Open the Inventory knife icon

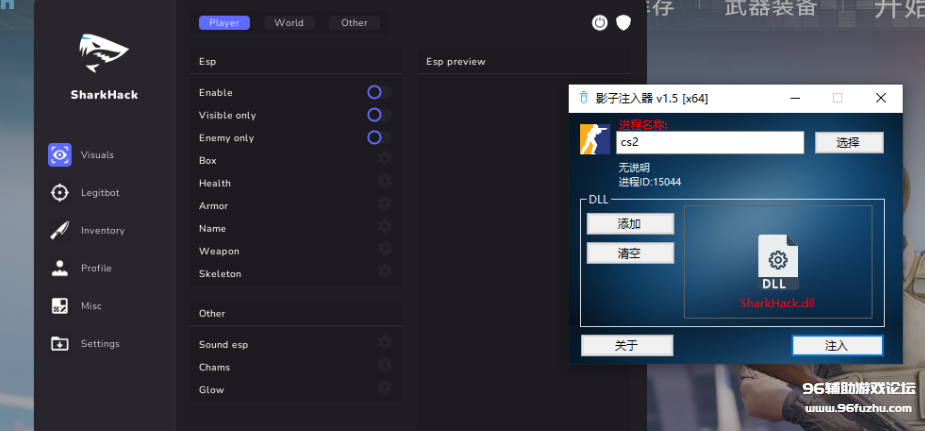(60, 230)
